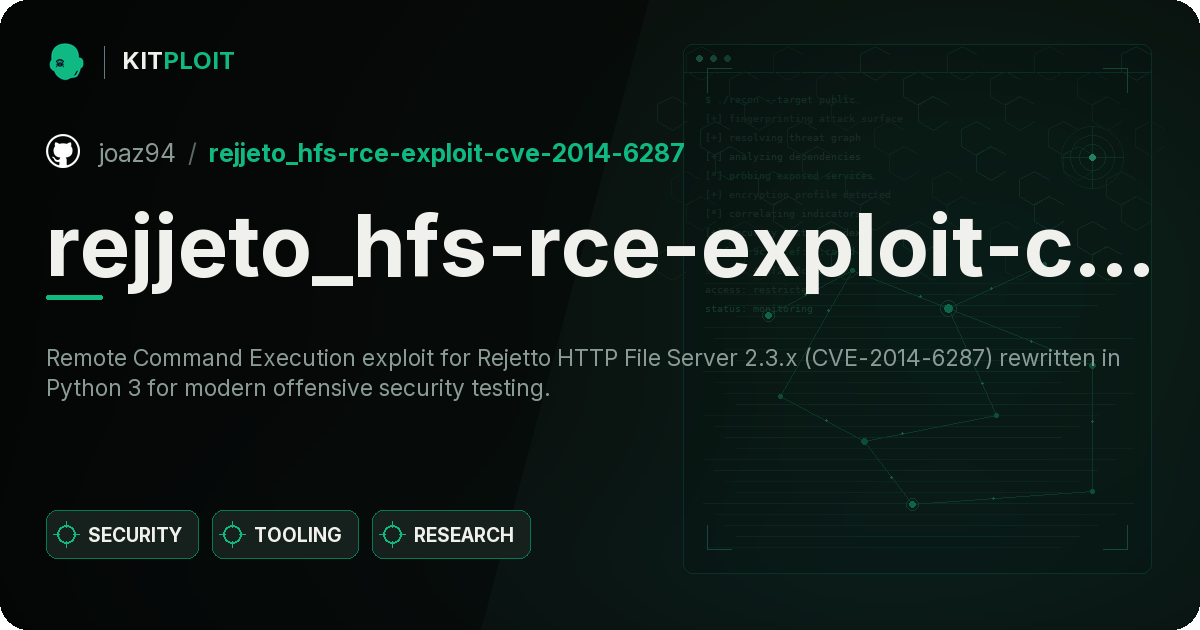Click the GitHub octocat icon
The width and height of the screenshot is (1200, 630).
[x=63, y=152]
